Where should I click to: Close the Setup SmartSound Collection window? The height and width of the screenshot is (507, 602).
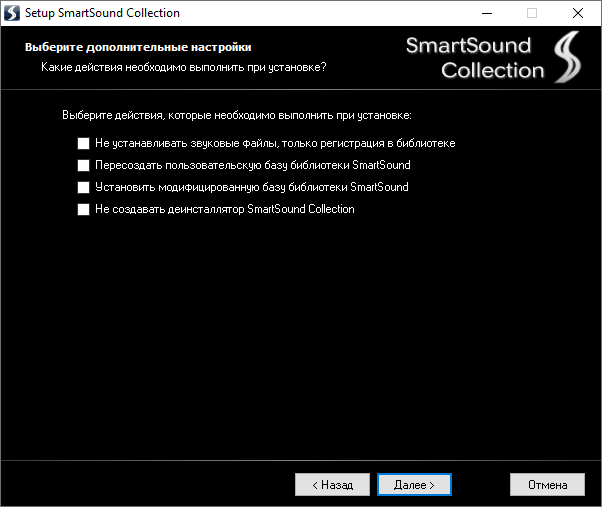(x=578, y=13)
